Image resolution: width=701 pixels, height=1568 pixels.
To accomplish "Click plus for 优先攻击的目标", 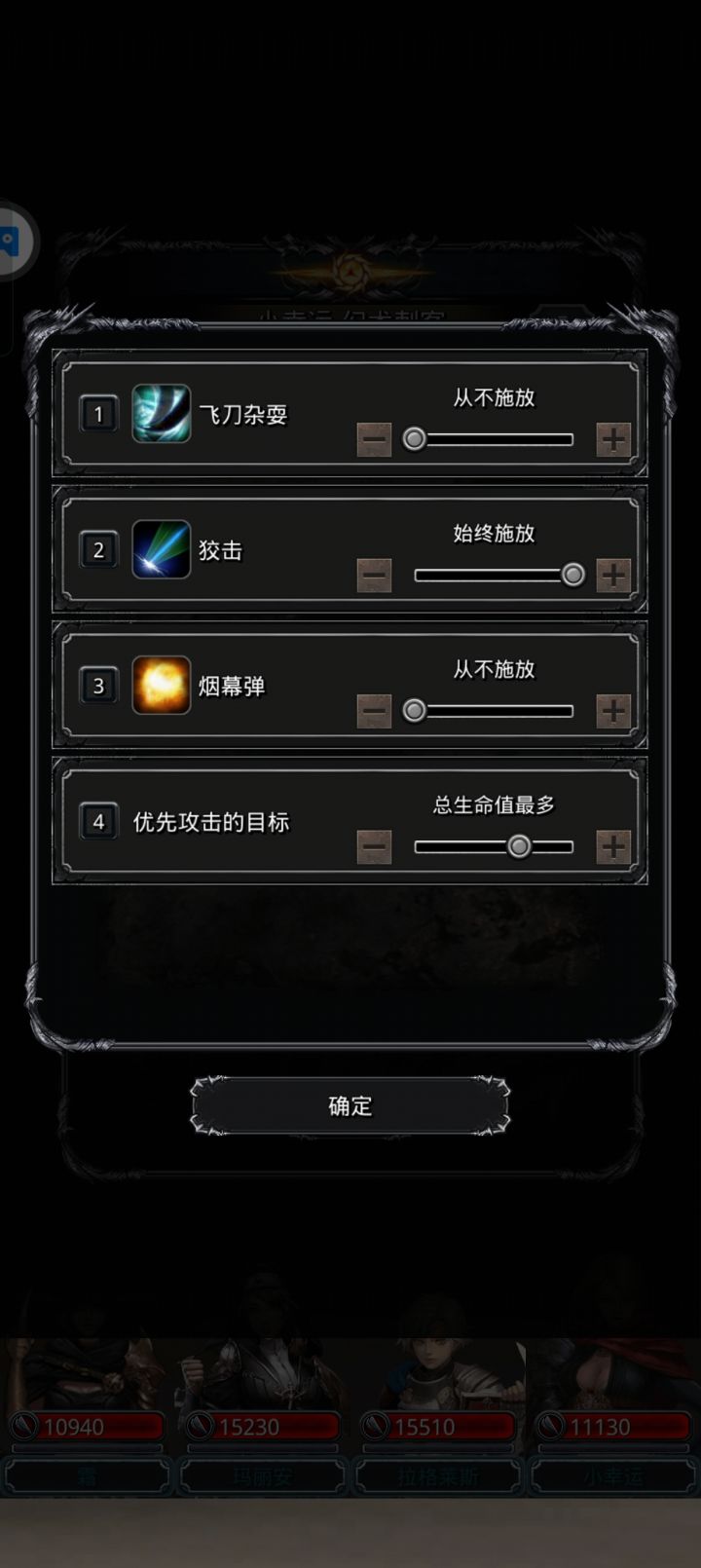I will click(613, 847).
